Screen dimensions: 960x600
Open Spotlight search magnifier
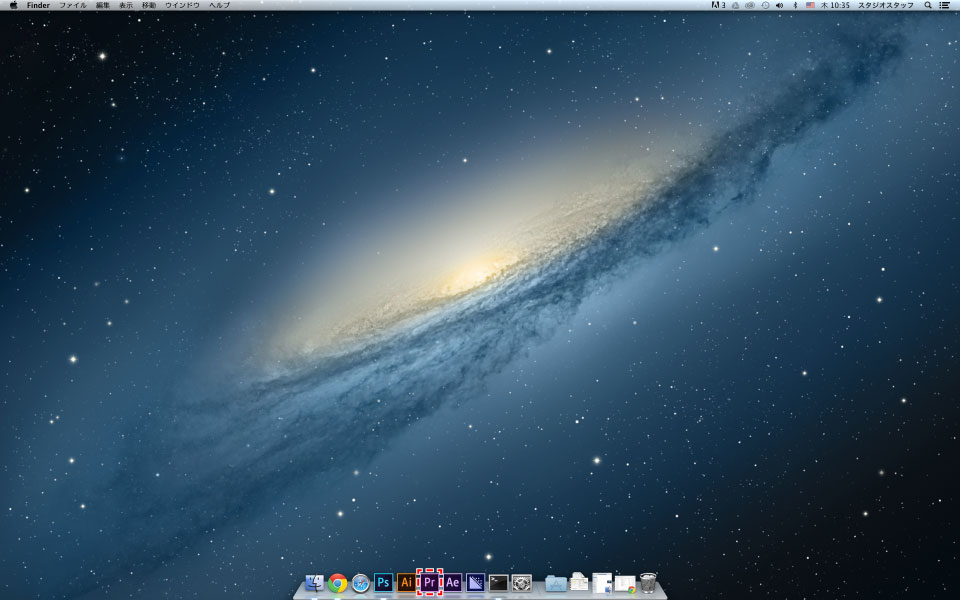(928, 5)
